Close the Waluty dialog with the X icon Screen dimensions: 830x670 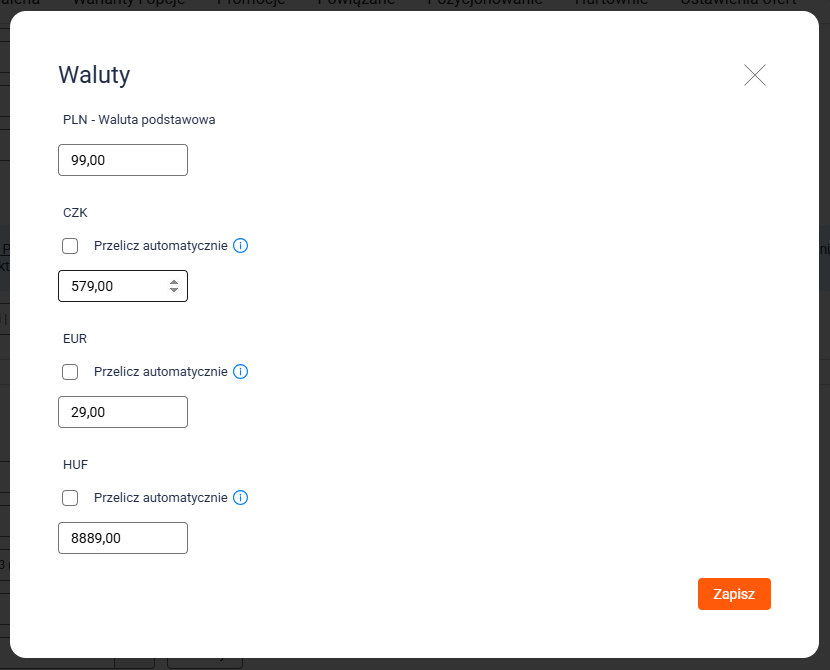tap(755, 75)
